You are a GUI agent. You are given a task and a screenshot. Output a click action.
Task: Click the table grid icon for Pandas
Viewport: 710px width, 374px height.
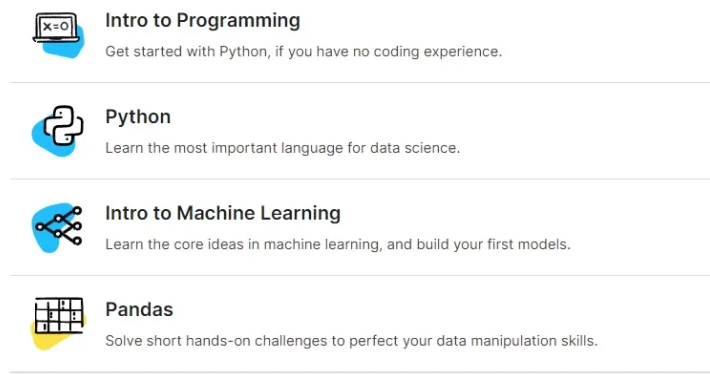point(59,315)
